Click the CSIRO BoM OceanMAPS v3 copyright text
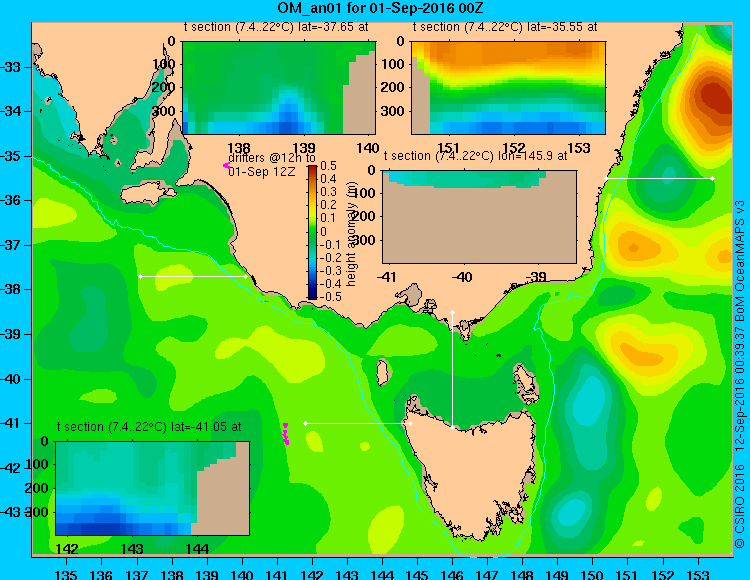 pos(740,374)
